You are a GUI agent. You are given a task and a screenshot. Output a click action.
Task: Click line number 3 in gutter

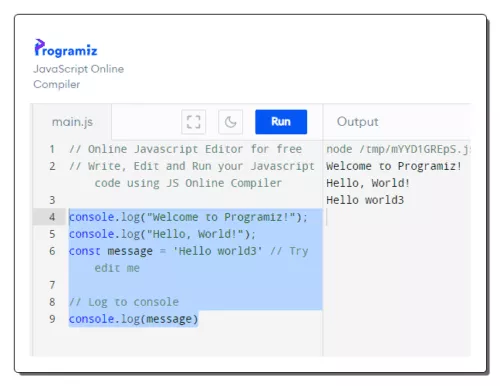click(x=52, y=200)
